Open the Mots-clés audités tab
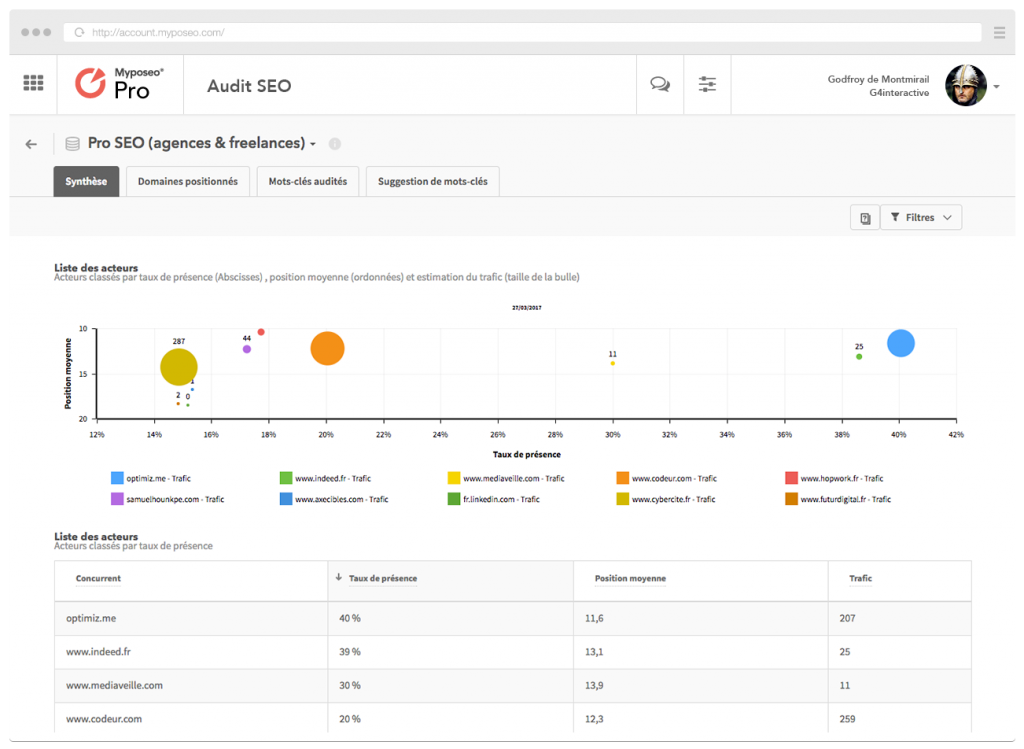Viewport: 1024px width, 749px height. click(308, 182)
